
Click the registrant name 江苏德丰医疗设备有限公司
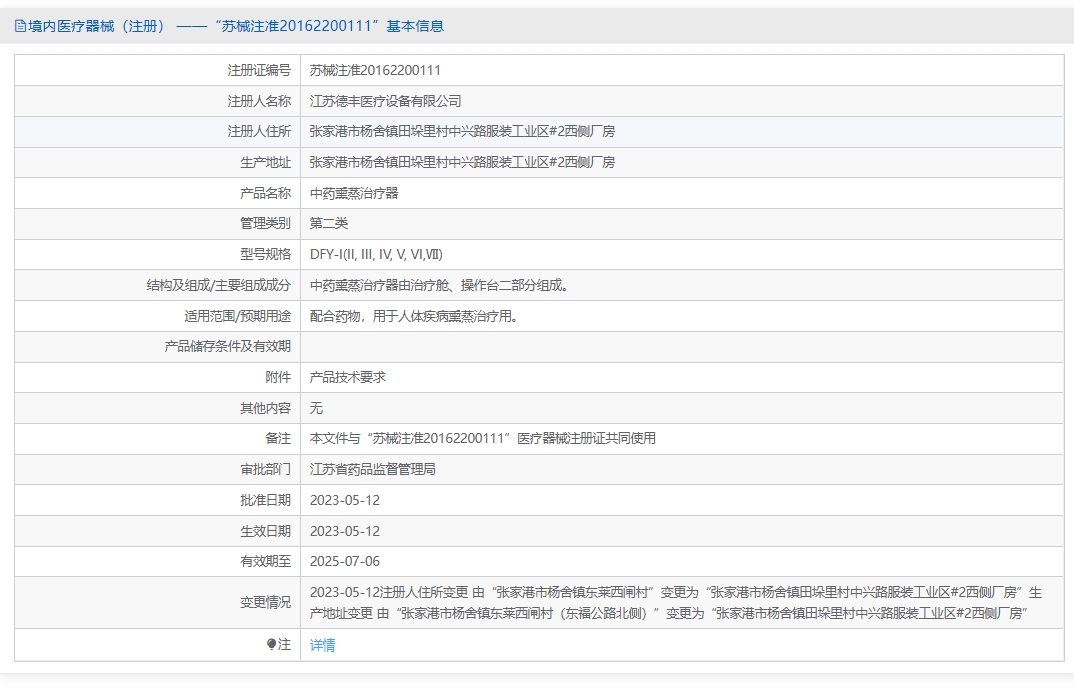click(386, 101)
